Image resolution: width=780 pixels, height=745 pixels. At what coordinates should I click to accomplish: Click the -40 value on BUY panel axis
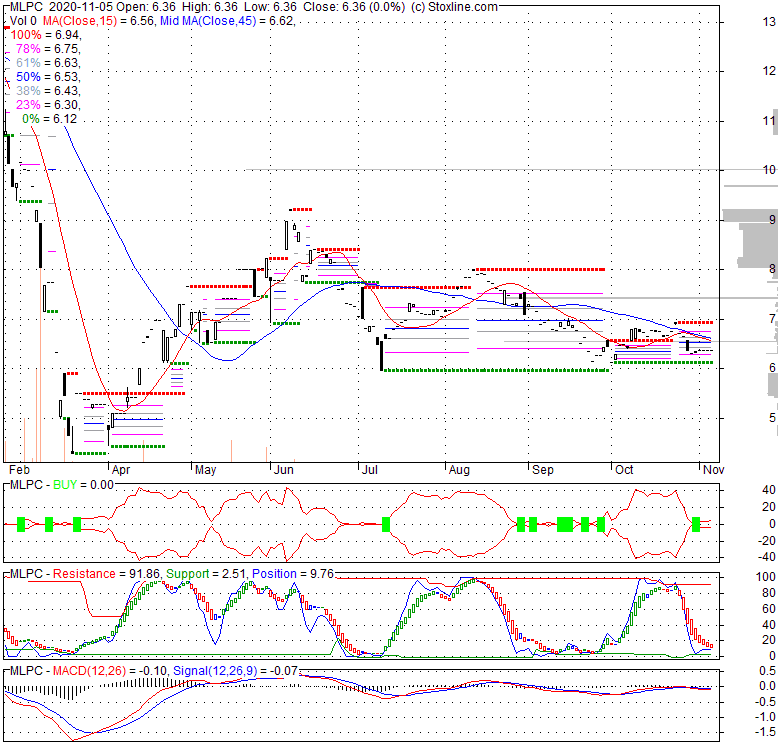[768, 557]
